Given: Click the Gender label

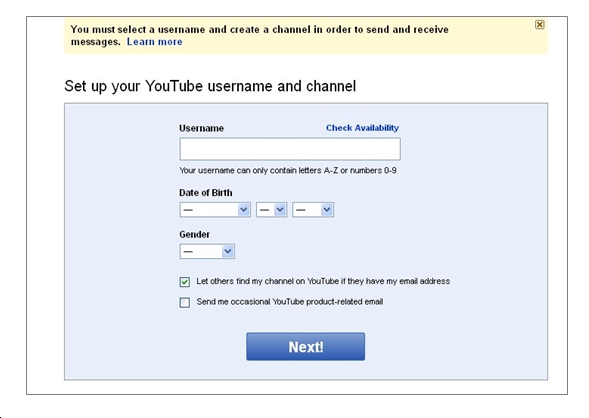Looking at the screenshot, I should (x=194, y=234).
